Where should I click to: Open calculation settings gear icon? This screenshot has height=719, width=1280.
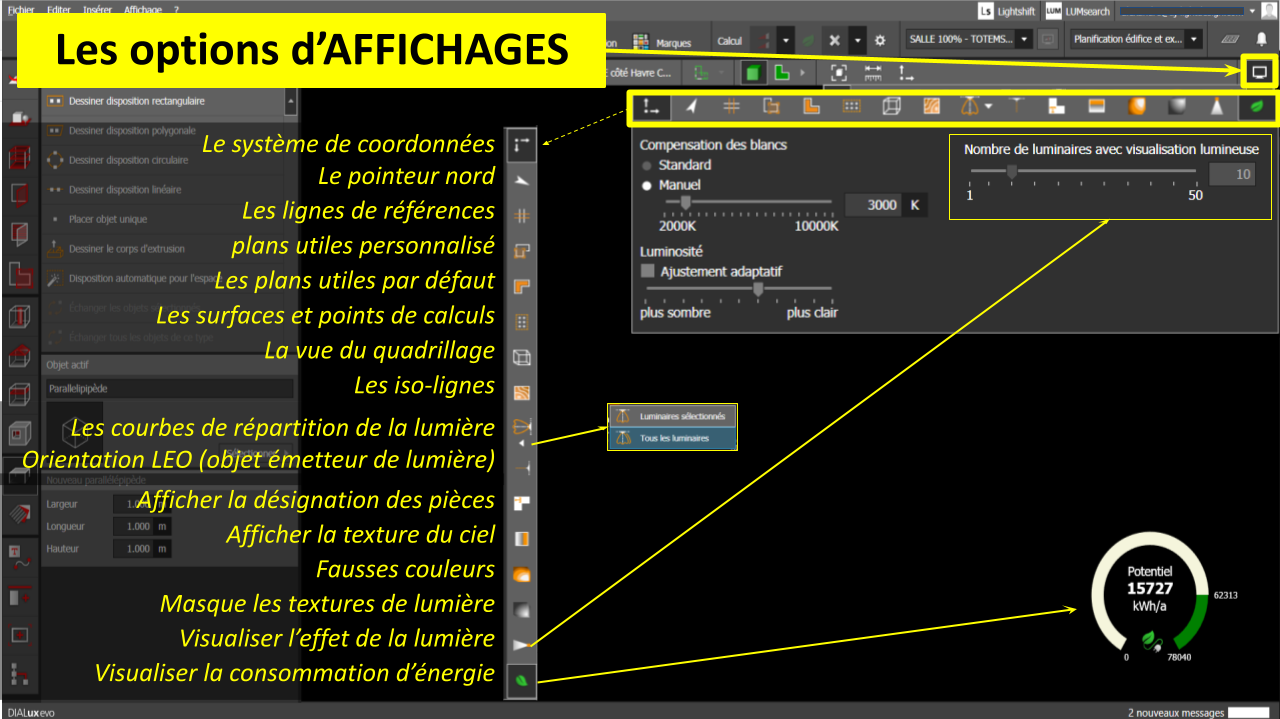coord(880,41)
